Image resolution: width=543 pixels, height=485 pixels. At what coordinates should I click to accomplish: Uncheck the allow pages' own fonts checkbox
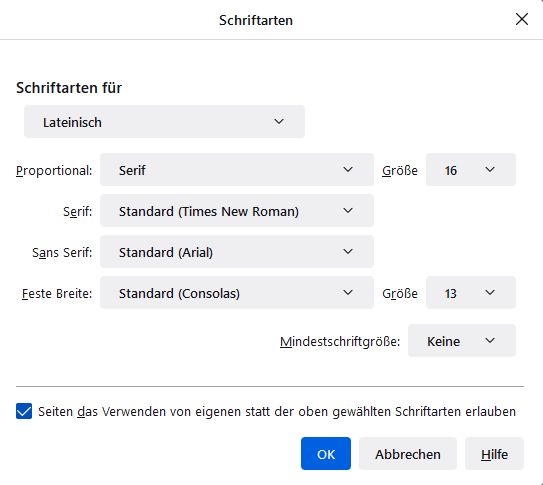pyautogui.click(x=24, y=411)
